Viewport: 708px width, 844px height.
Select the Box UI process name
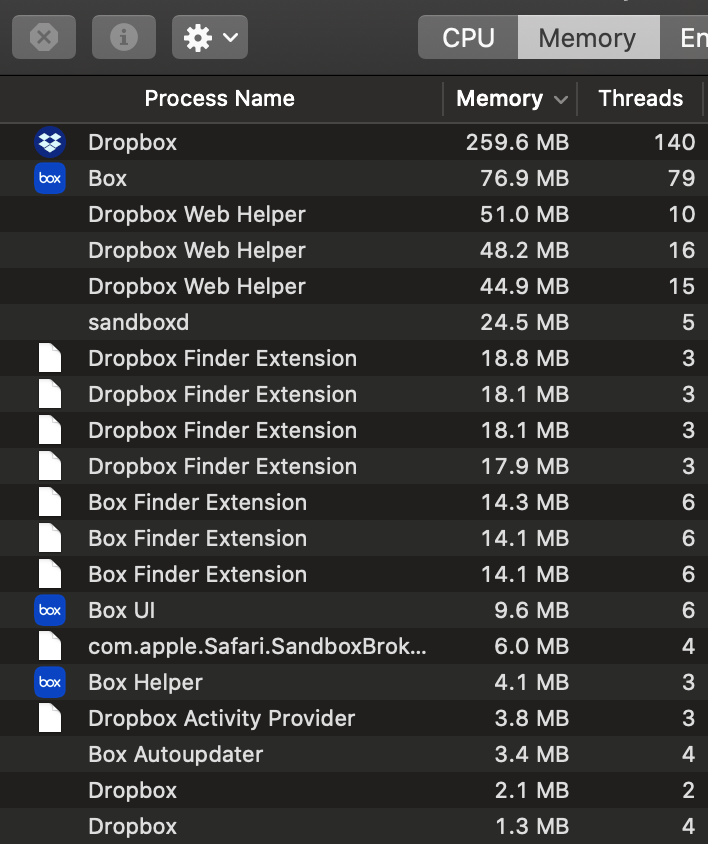pos(122,610)
